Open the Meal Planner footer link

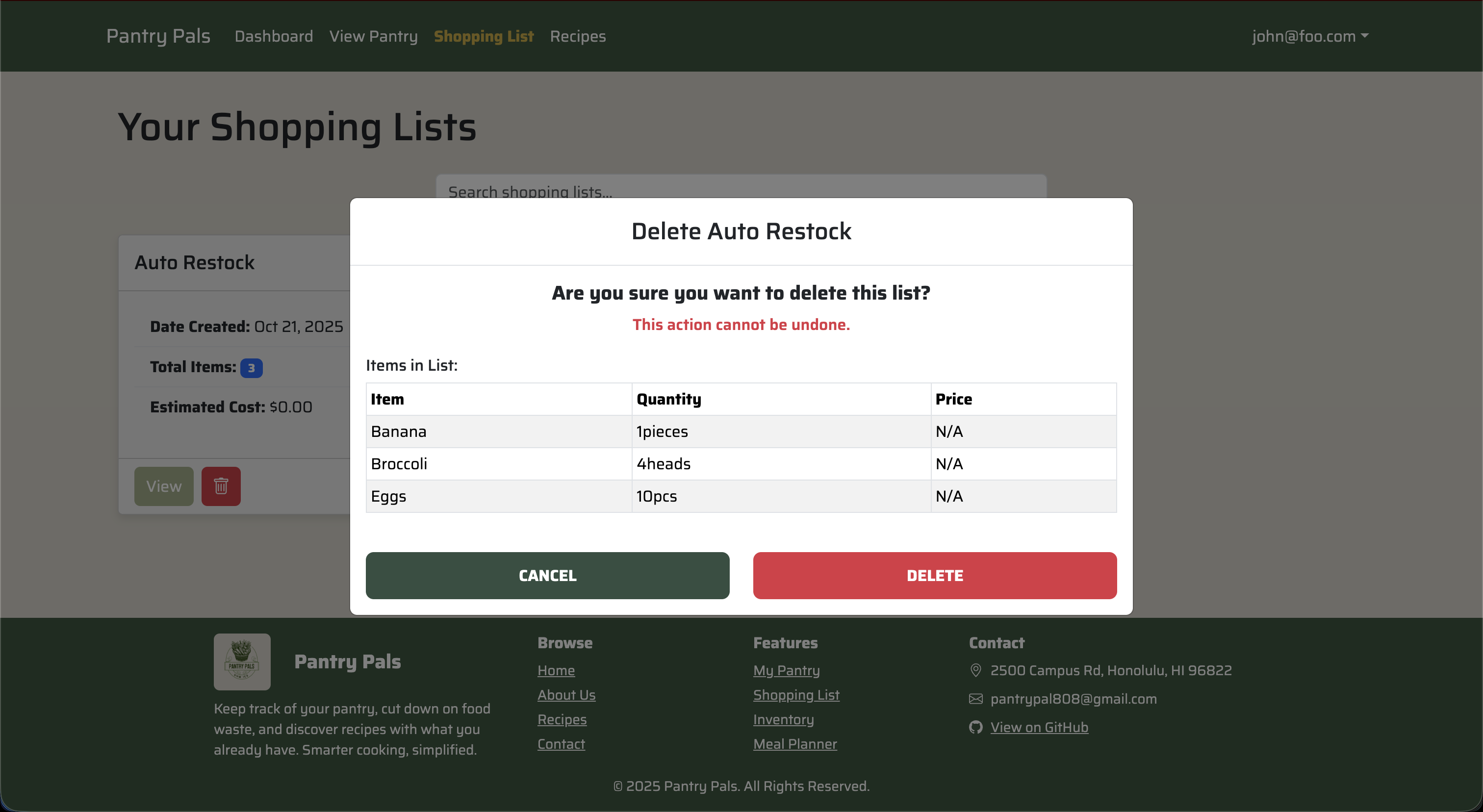[795, 744]
